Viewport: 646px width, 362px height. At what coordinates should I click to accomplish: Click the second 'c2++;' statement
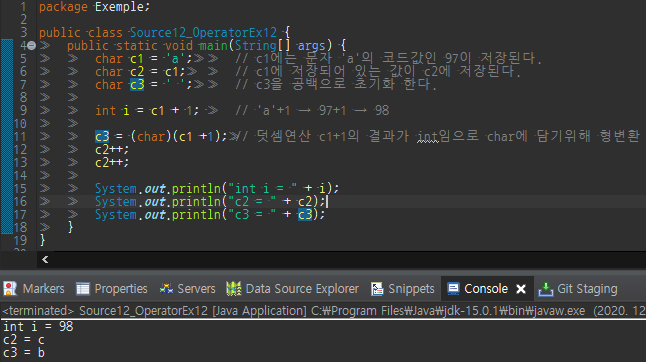(112, 162)
